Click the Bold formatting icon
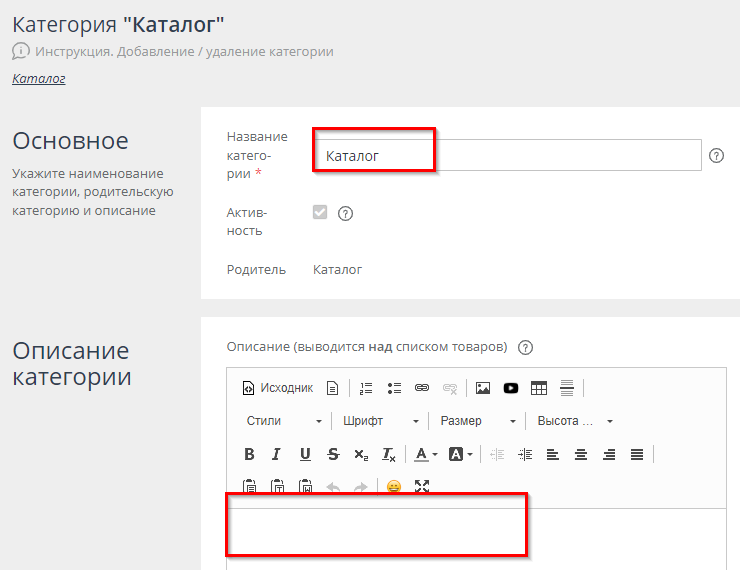 [x=249, y=454]
